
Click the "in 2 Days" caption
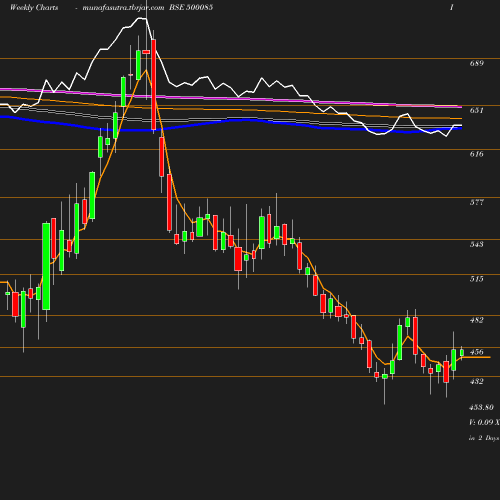coord(484,438)
